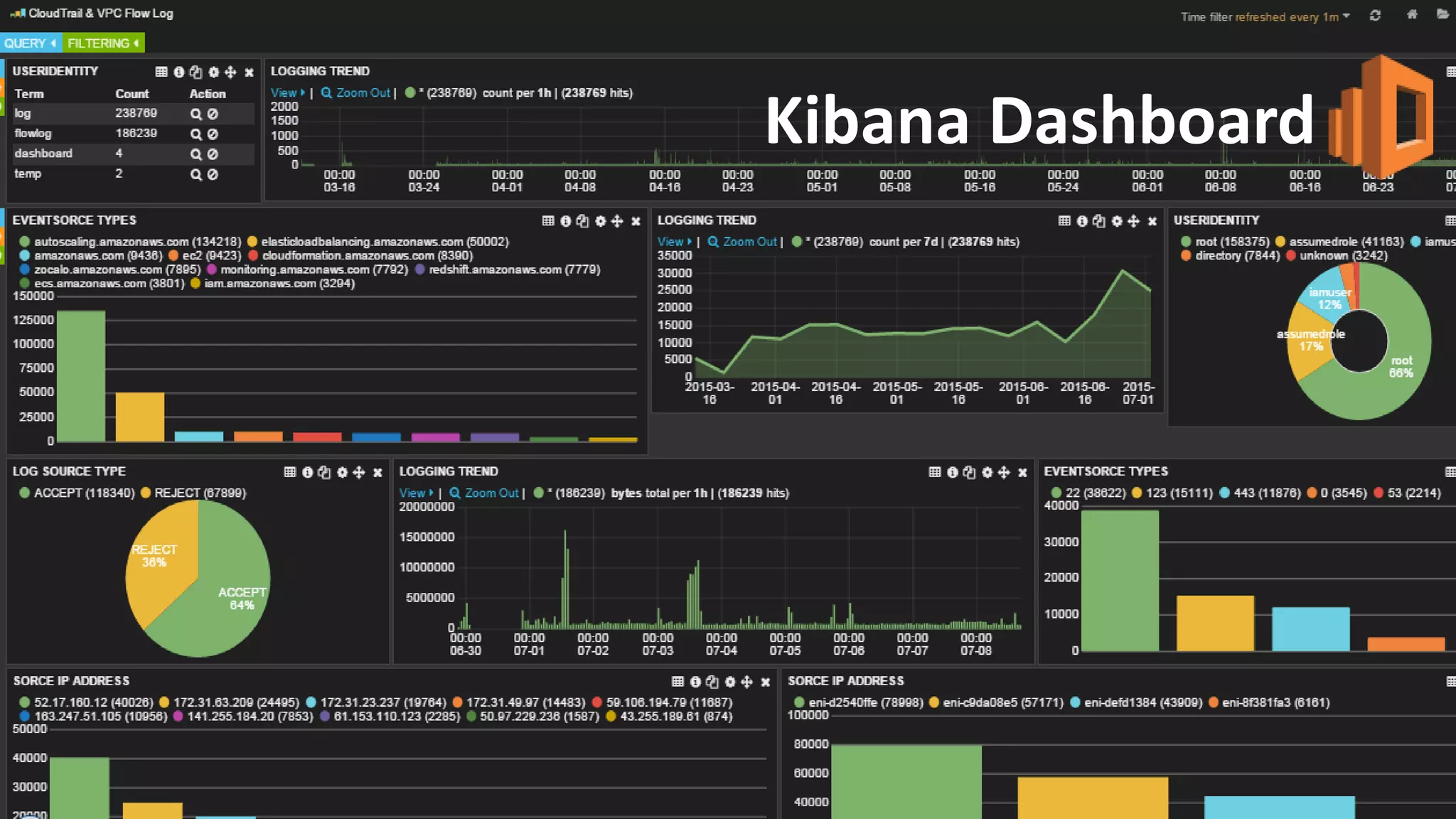Click the exclude icon in the temp row

(213, 174)
